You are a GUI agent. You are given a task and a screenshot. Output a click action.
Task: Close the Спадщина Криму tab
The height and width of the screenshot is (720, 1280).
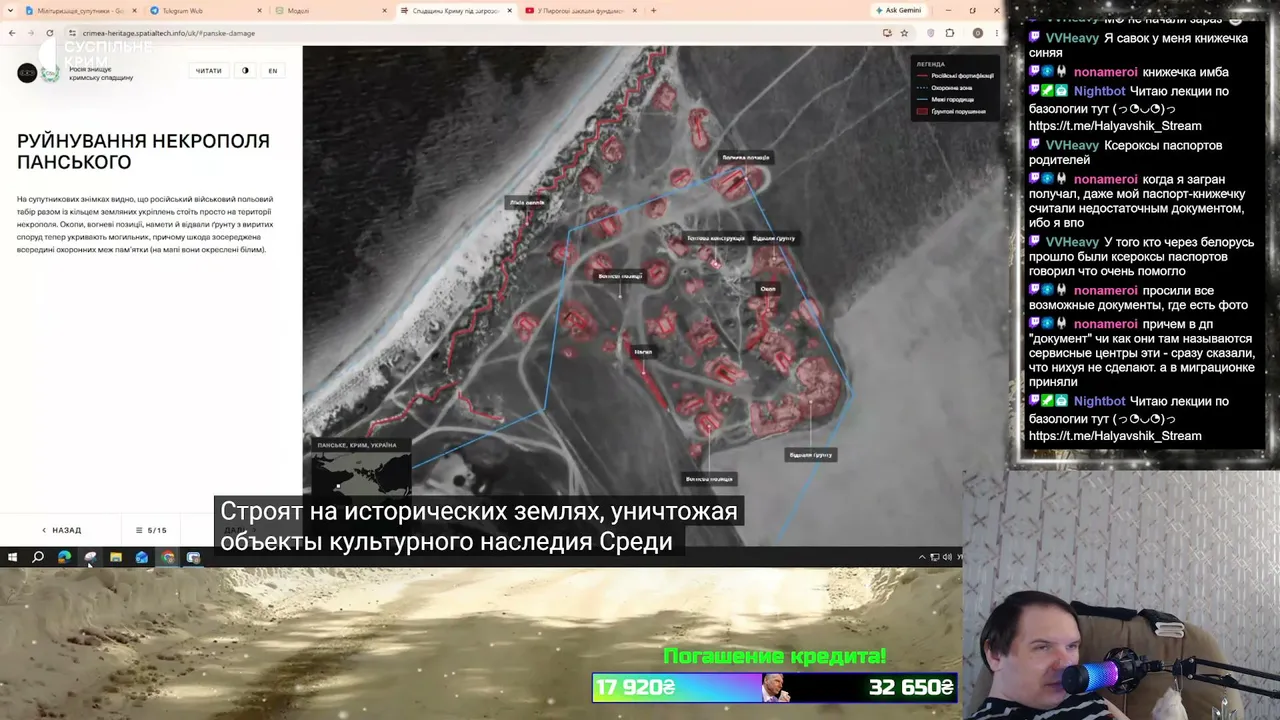click(x=509, y=11)
